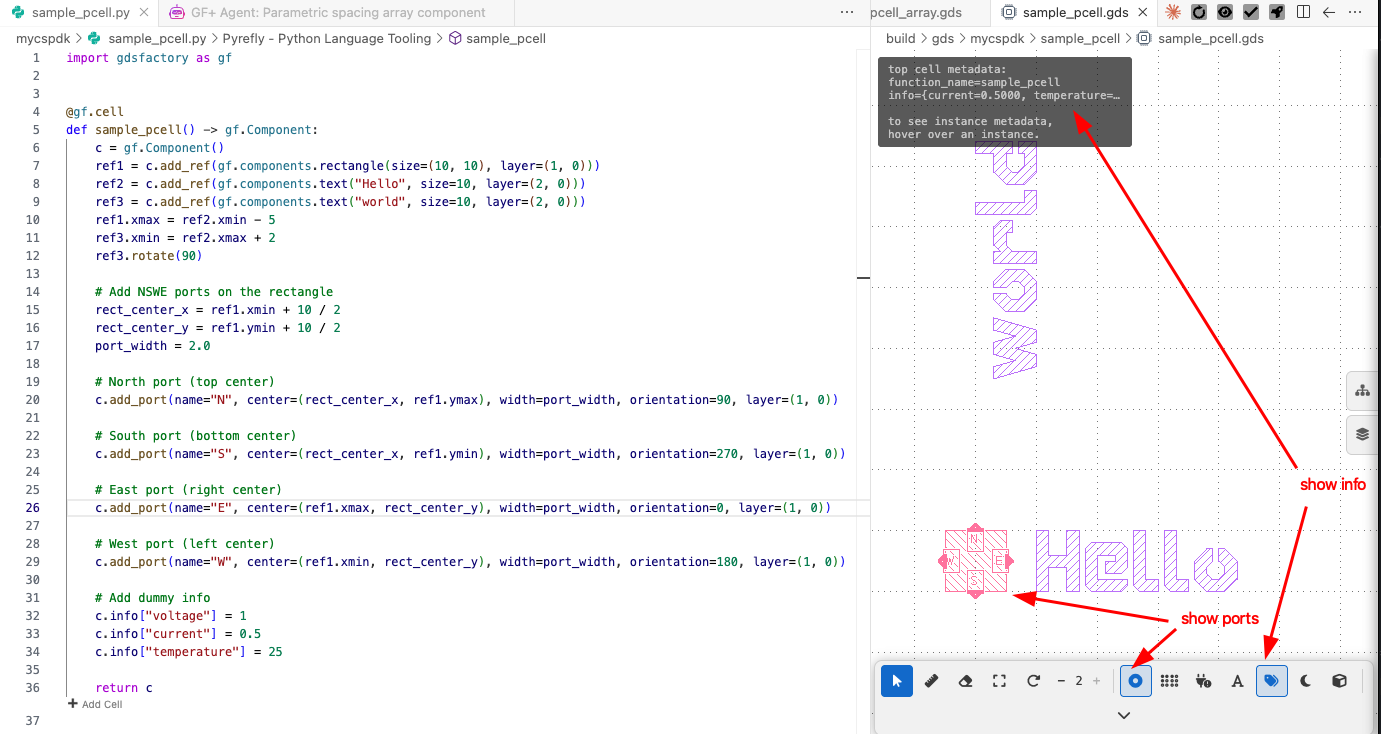Click the pink rectangle with ports in layout
Image resolution: width=1381 pixels, height=734 pixels.
pyautogui.click(x=975, y=562)
